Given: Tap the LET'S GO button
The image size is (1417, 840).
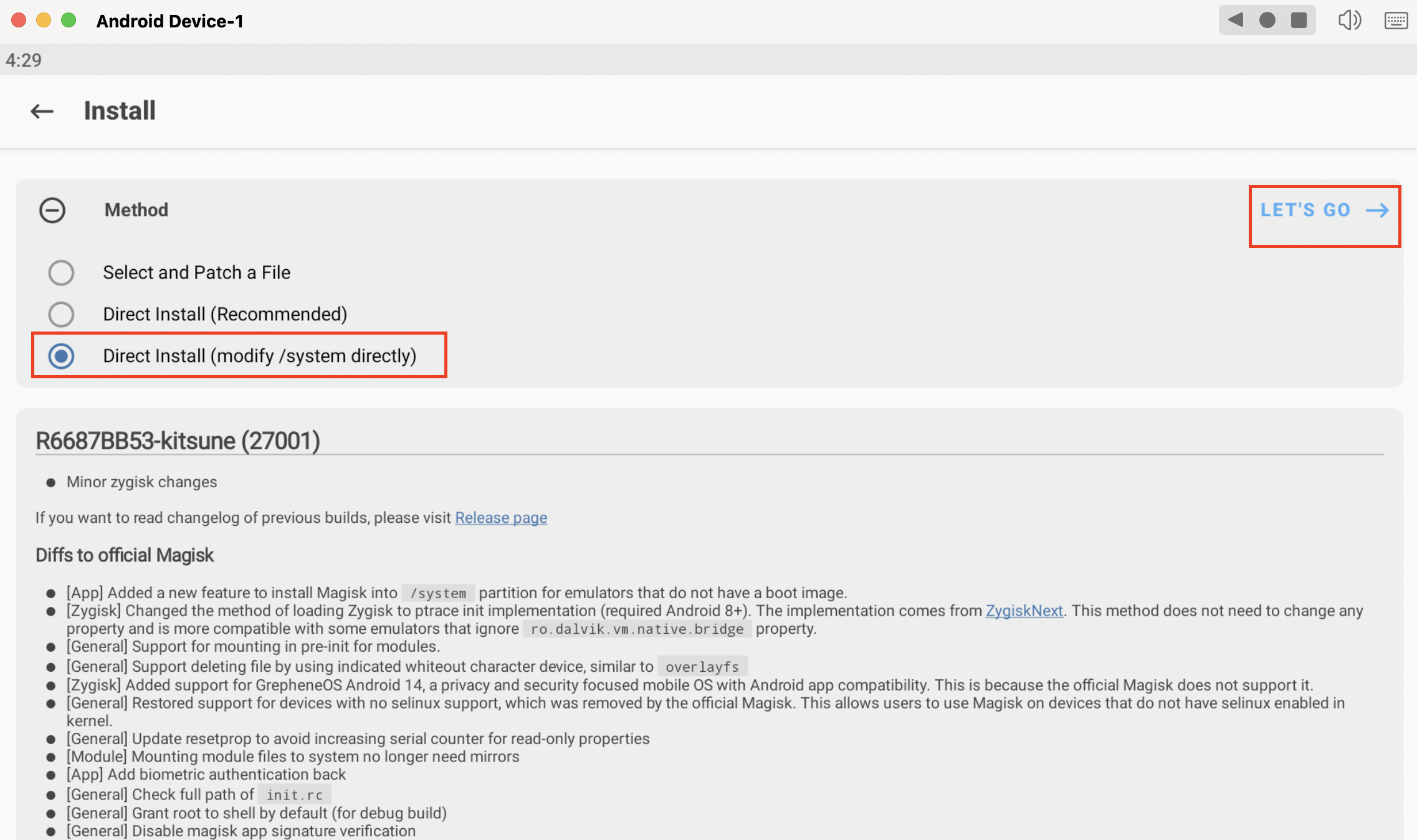Looking at the screenshot, I should (x=1305, y=211).
